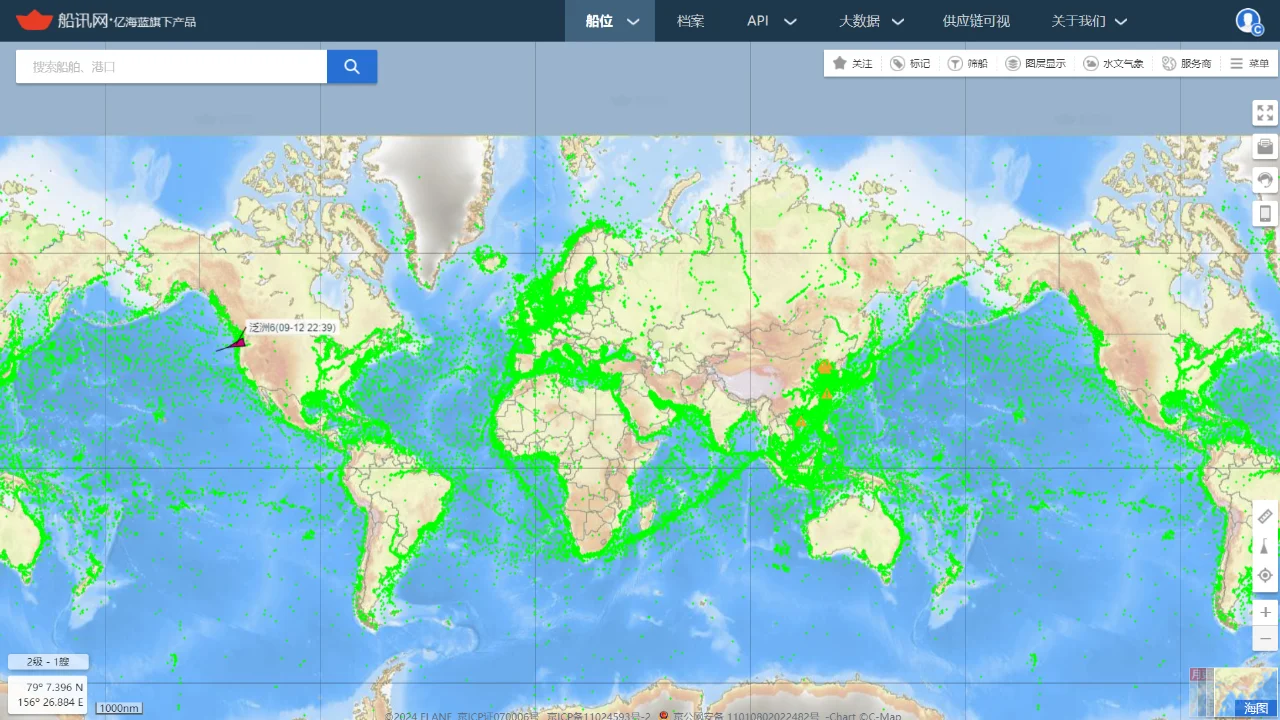Open the 标记 tag marker tool
Screen dimensions: 1280x720
(x=910, y=63)
